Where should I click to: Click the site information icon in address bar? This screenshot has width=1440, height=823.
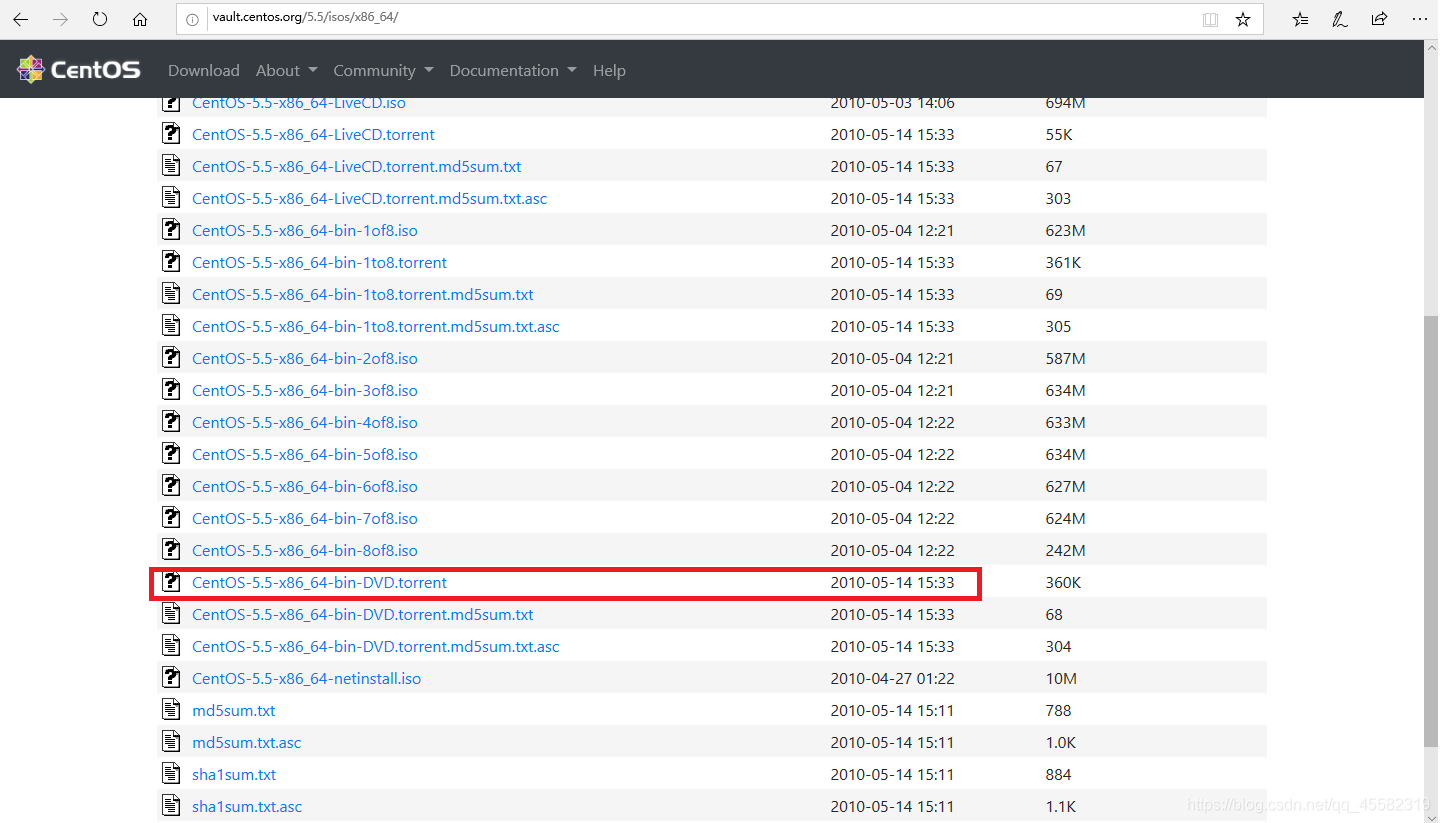pyautogui.click(x=194, y=19)
